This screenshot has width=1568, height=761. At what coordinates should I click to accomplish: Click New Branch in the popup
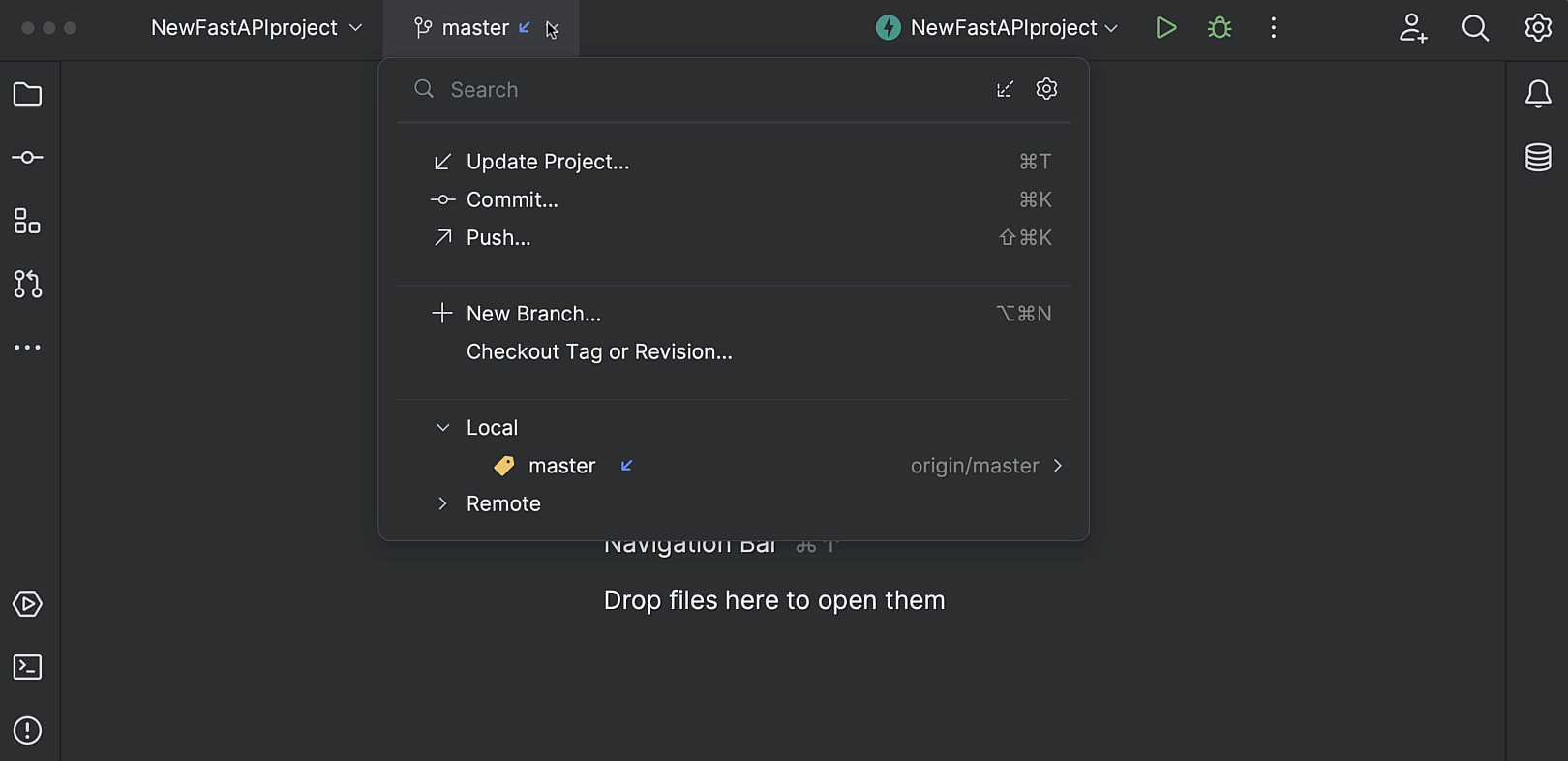click(x=532, y=314)
